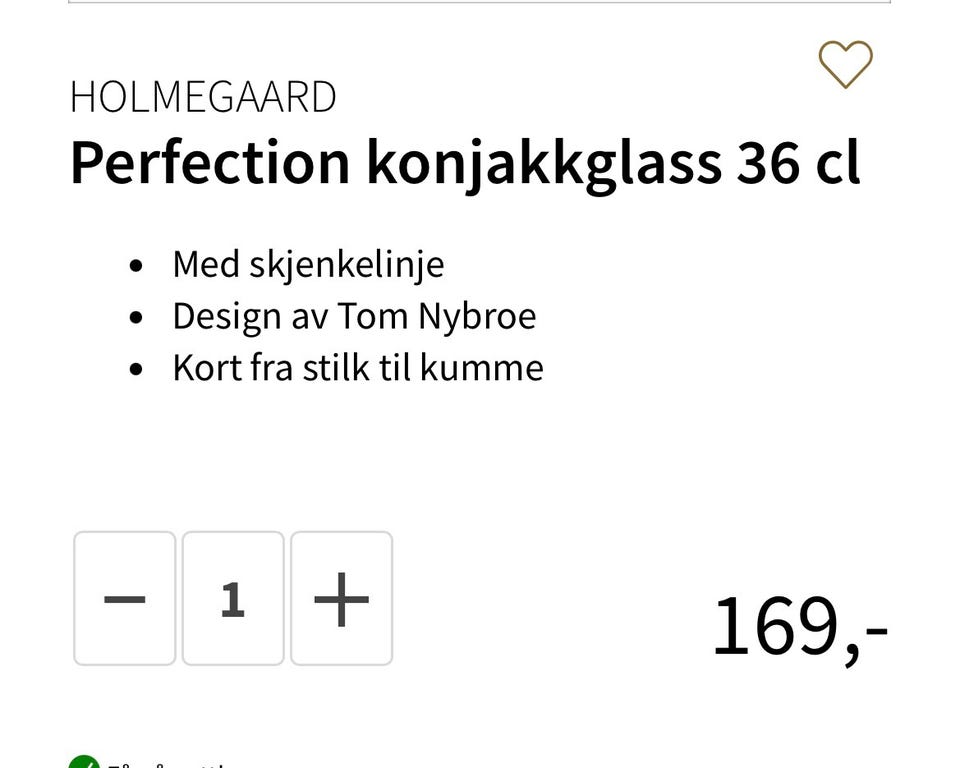
Task: Select the Kort fra stilk til kumme text
Action: click(358, 368)
